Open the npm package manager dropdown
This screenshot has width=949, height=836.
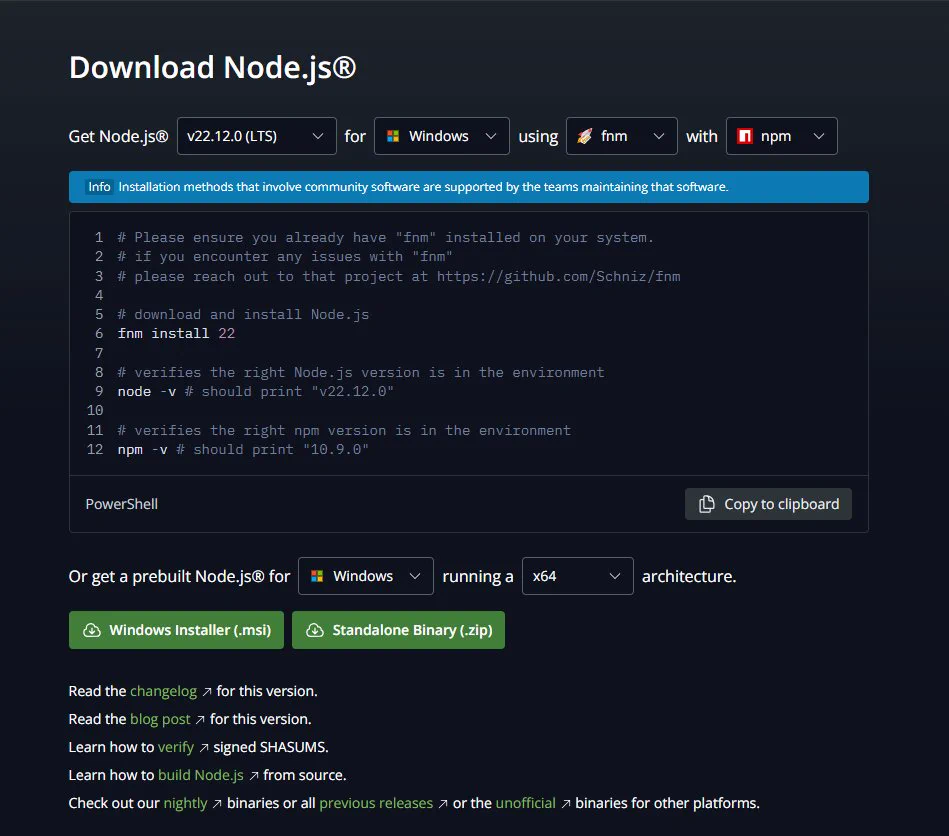[781, 136]
